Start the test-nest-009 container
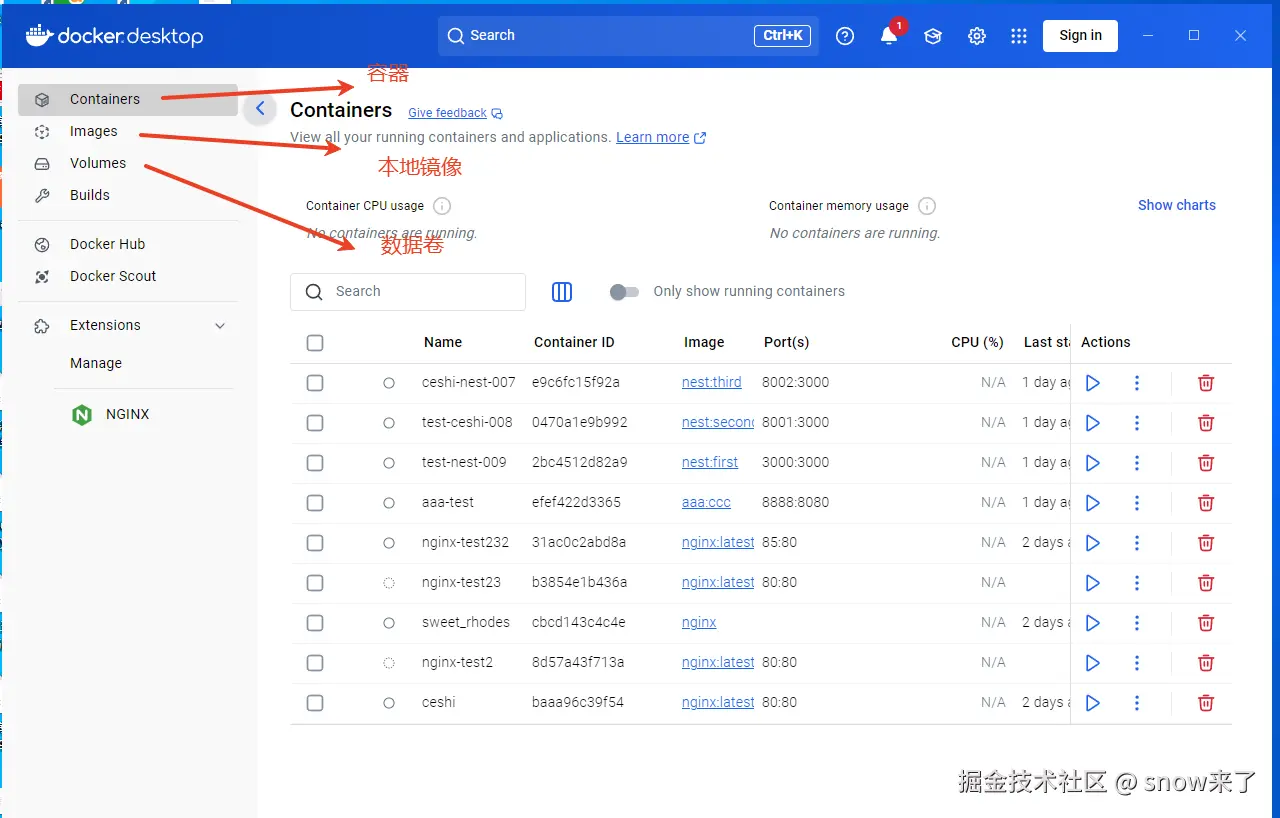Viewport: 1280px width, 818px height. pyautogui.click(x=1093, y=463)
